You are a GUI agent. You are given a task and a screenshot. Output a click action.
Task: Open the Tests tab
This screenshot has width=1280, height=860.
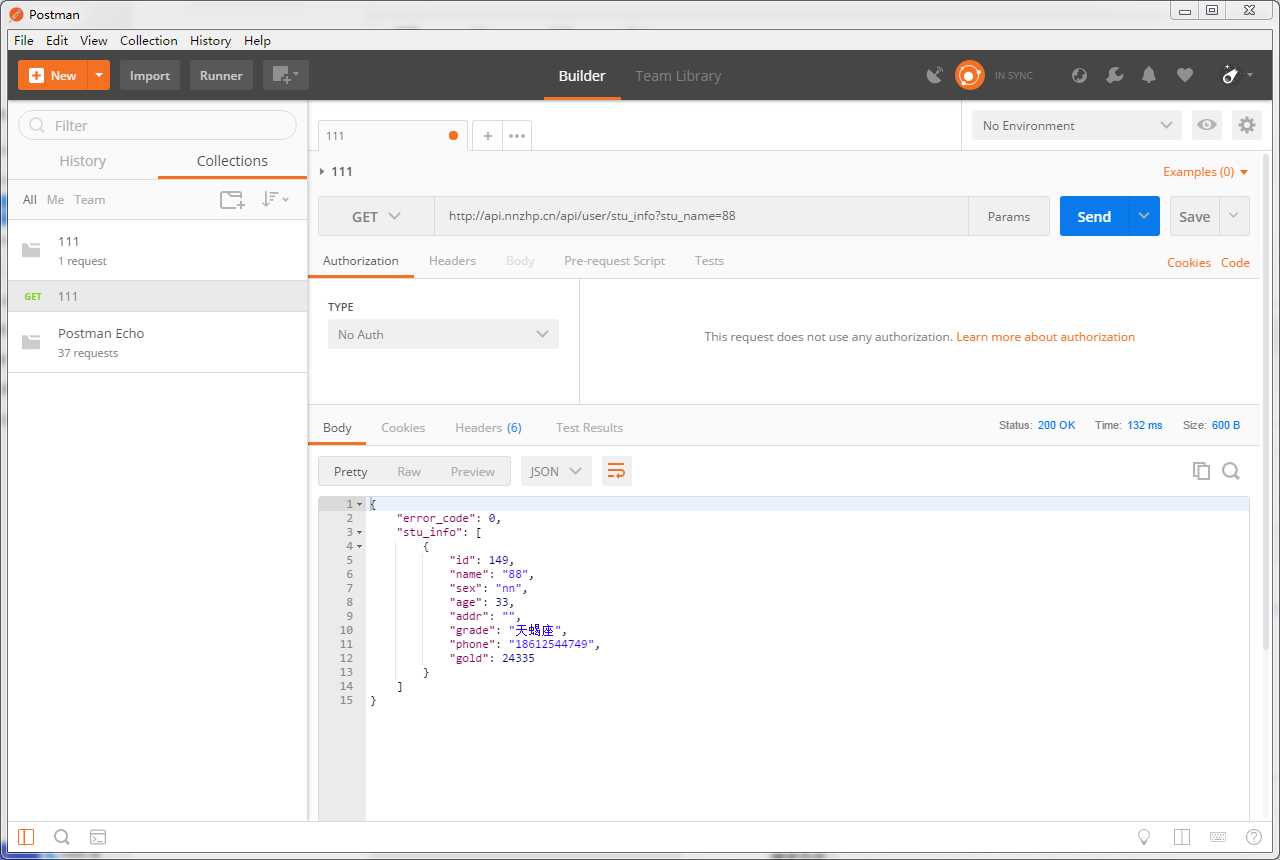pyautogui.click(x=709, y=260)
